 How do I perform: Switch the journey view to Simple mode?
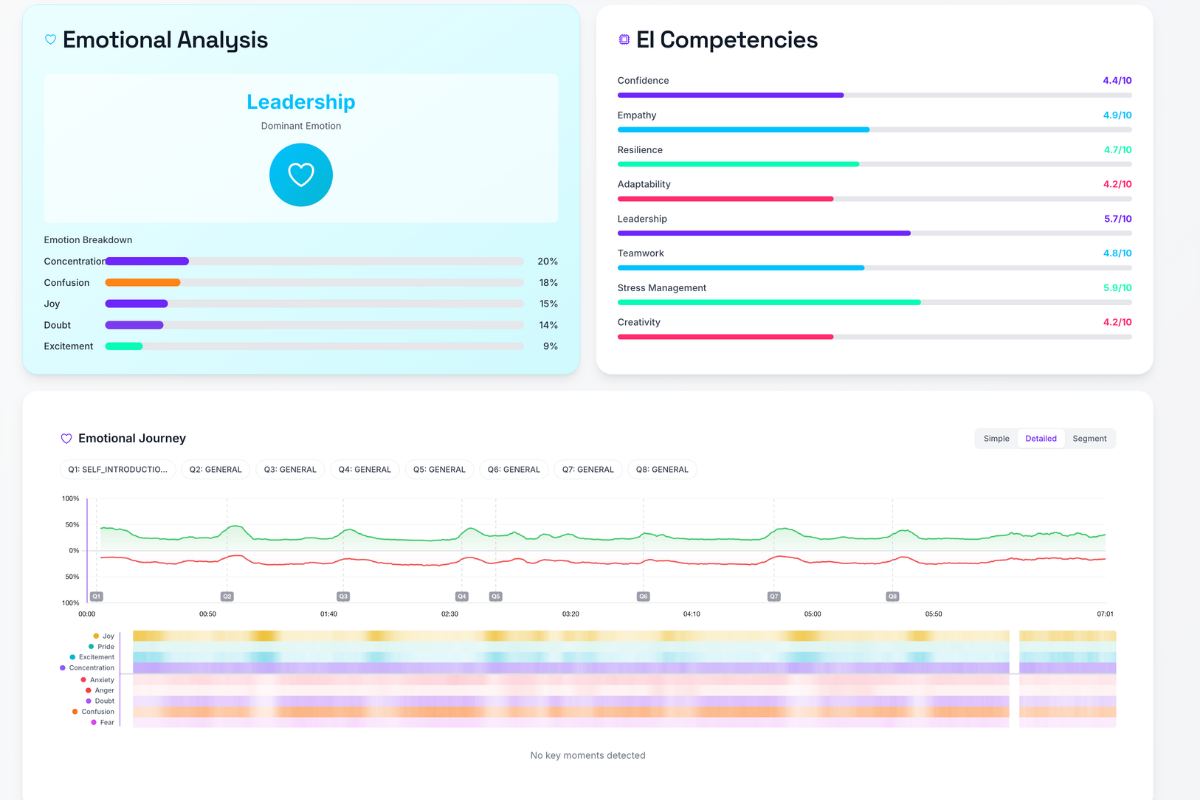click(x=996, y=438)
